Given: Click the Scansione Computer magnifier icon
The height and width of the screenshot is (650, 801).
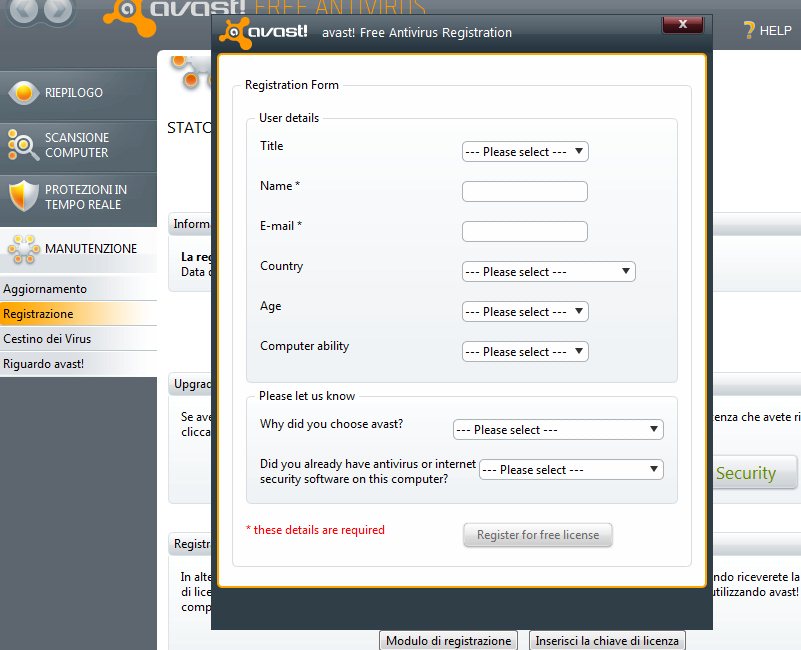Looking at the screenshot, I should coord(23,145).
